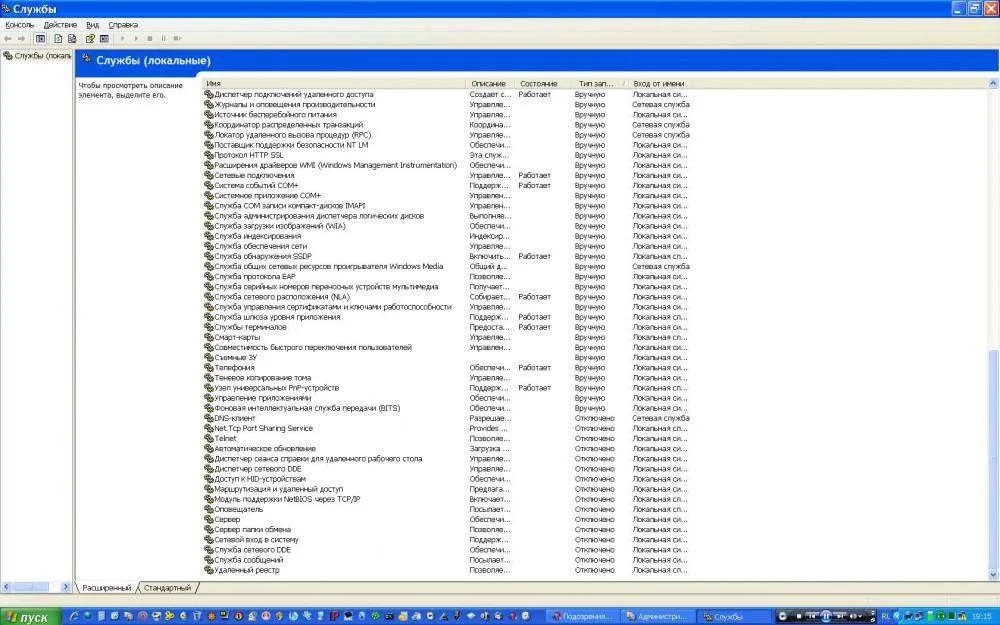Viewport: 1000px width, 625px height.
Task: Click Сетевая служба cell in DNS-клиент row
Action: tap(661, 418)
